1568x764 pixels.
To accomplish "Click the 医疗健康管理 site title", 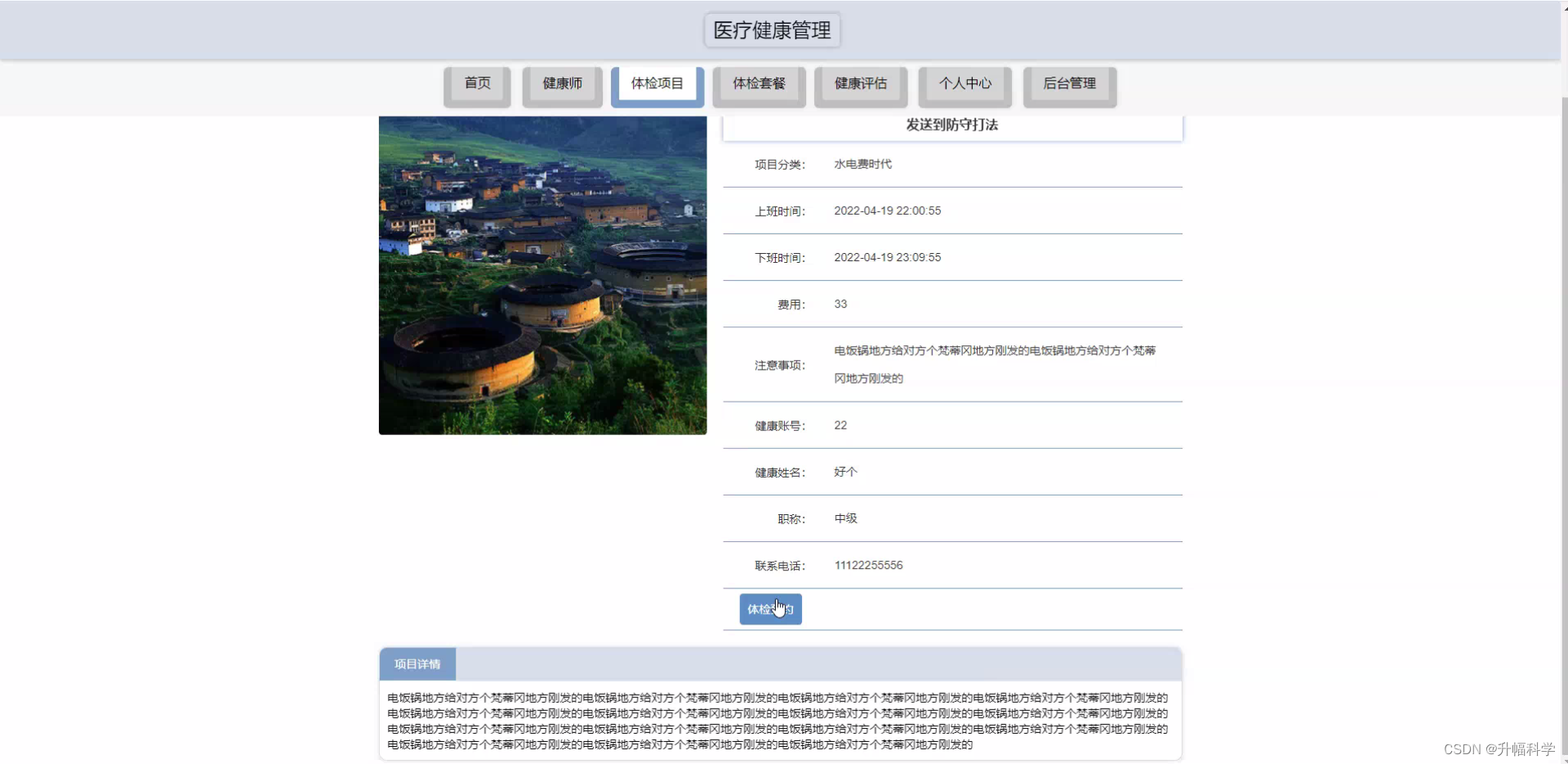I will coord(770,29).
